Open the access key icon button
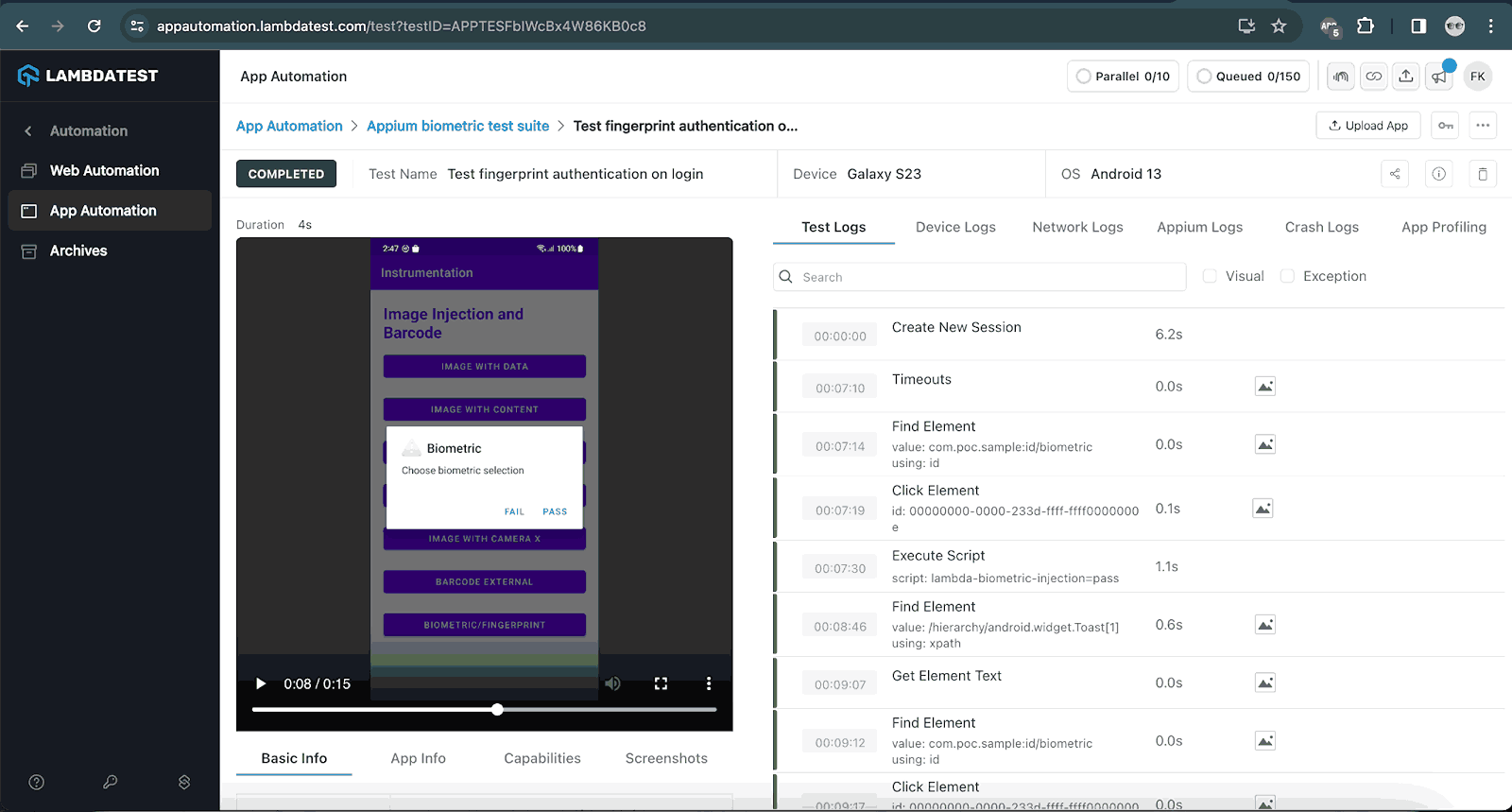 1446,126
